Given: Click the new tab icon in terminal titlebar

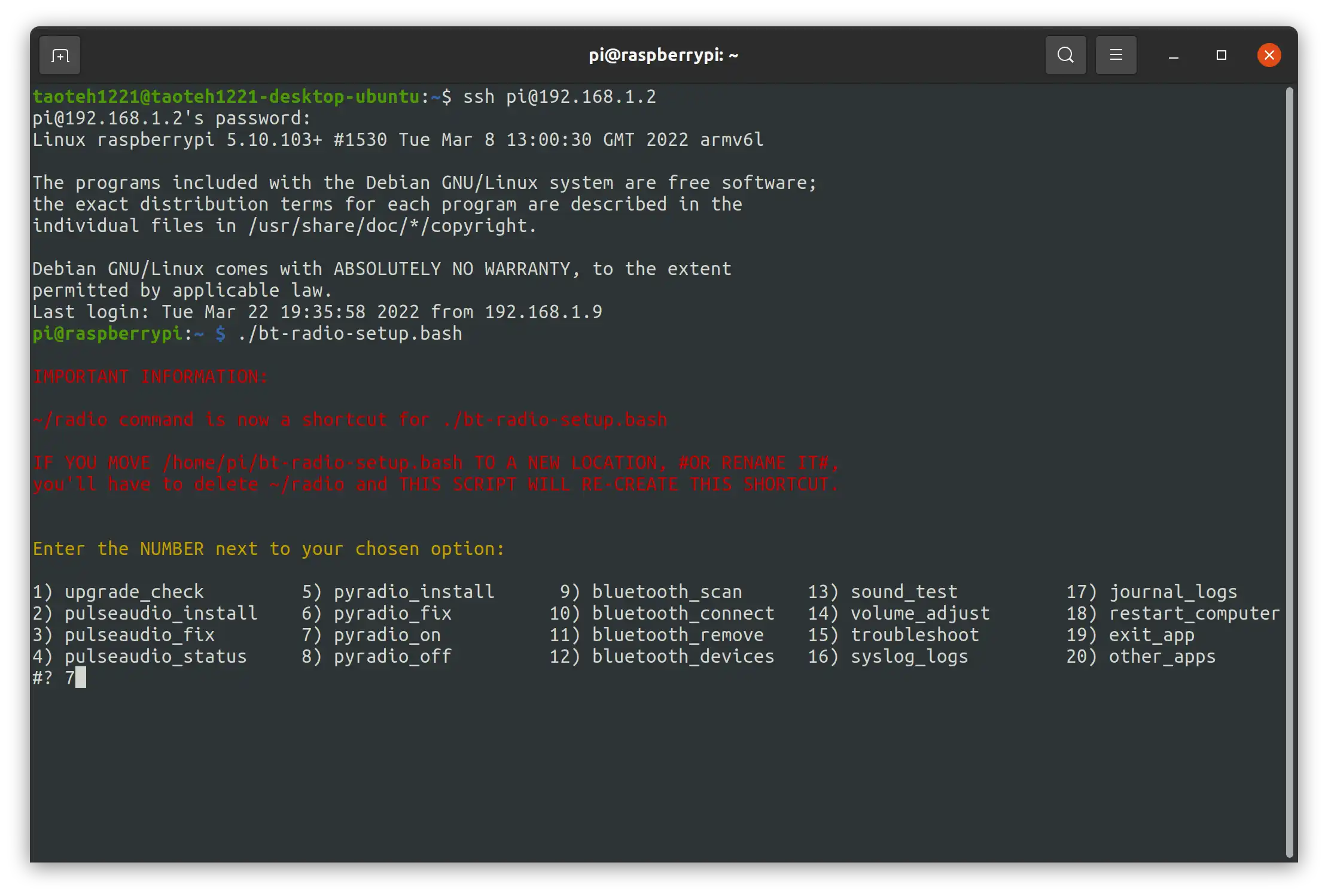Looking at the screenshot, I should [59, 55].
